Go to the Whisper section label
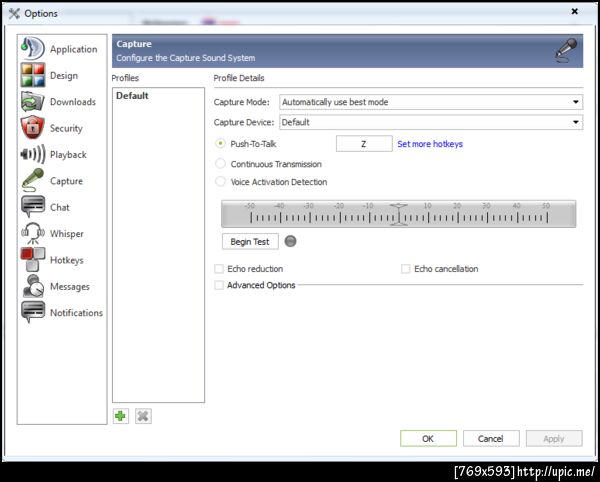The height and width of the screenshot is (482, 600). point(67,234)
